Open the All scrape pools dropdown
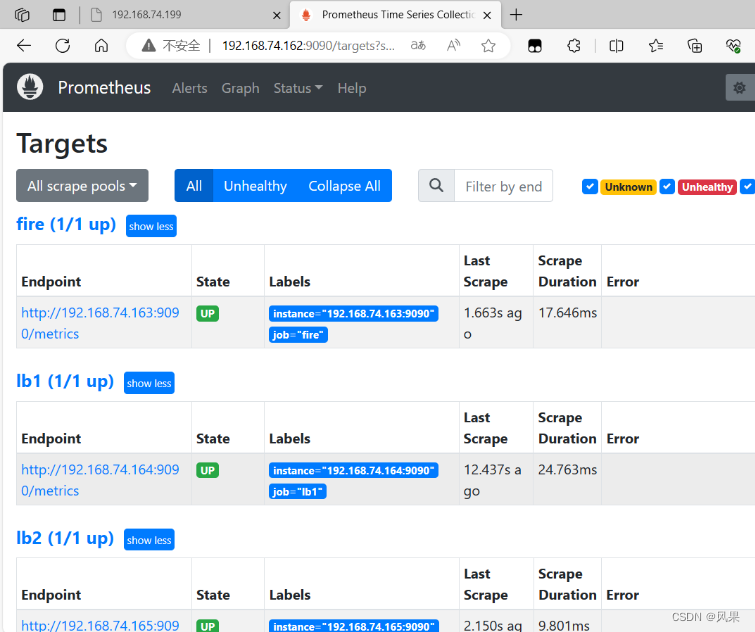This screenshot has width=755, height=632. click(82, 185)
